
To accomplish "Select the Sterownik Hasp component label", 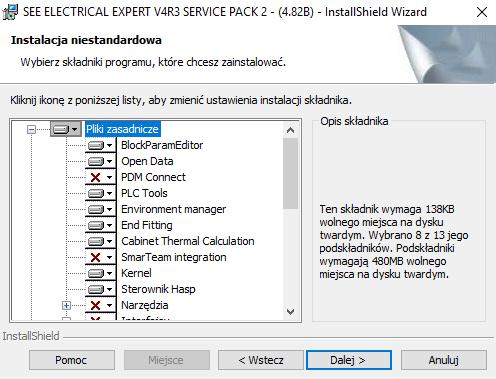I will 158,289.
